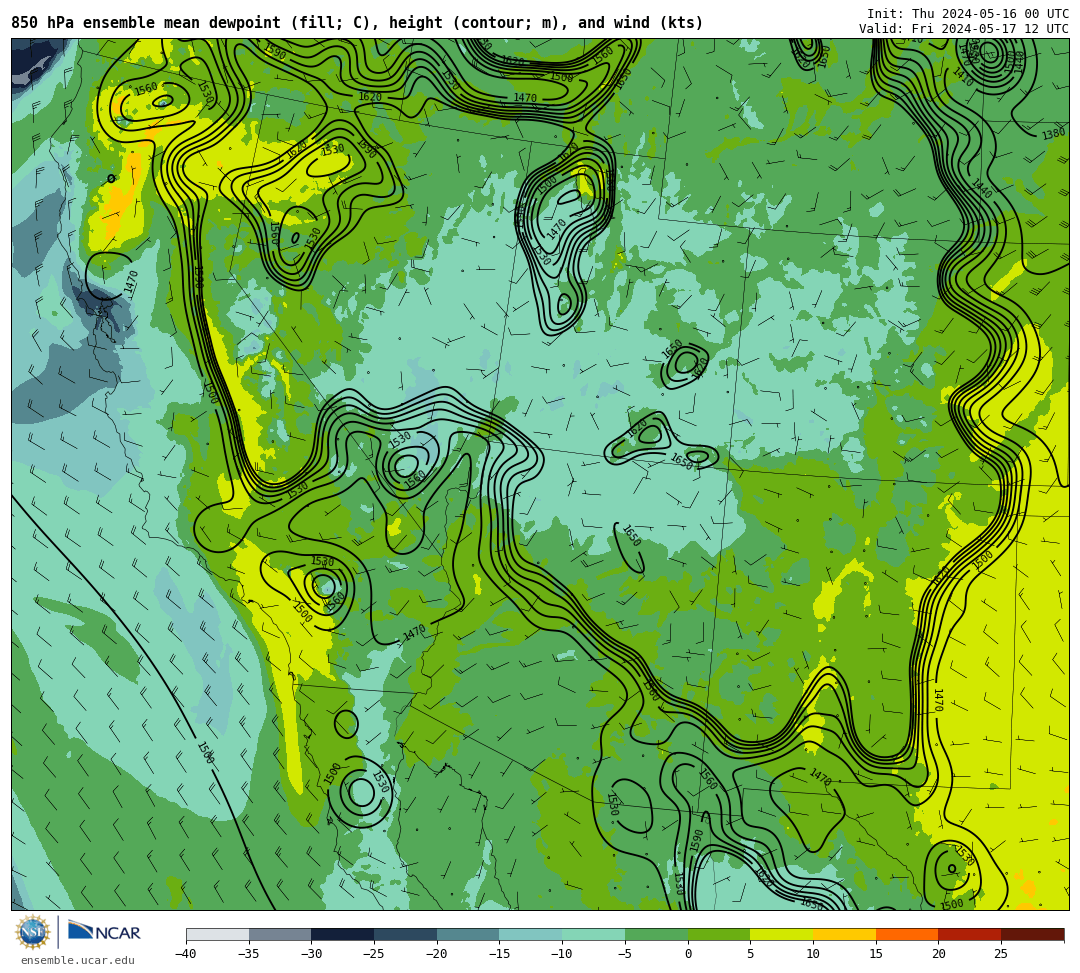This screenshot has height=973, width=1080.
Task: Click the -40 colorbar label
Action: click(185, 954)
